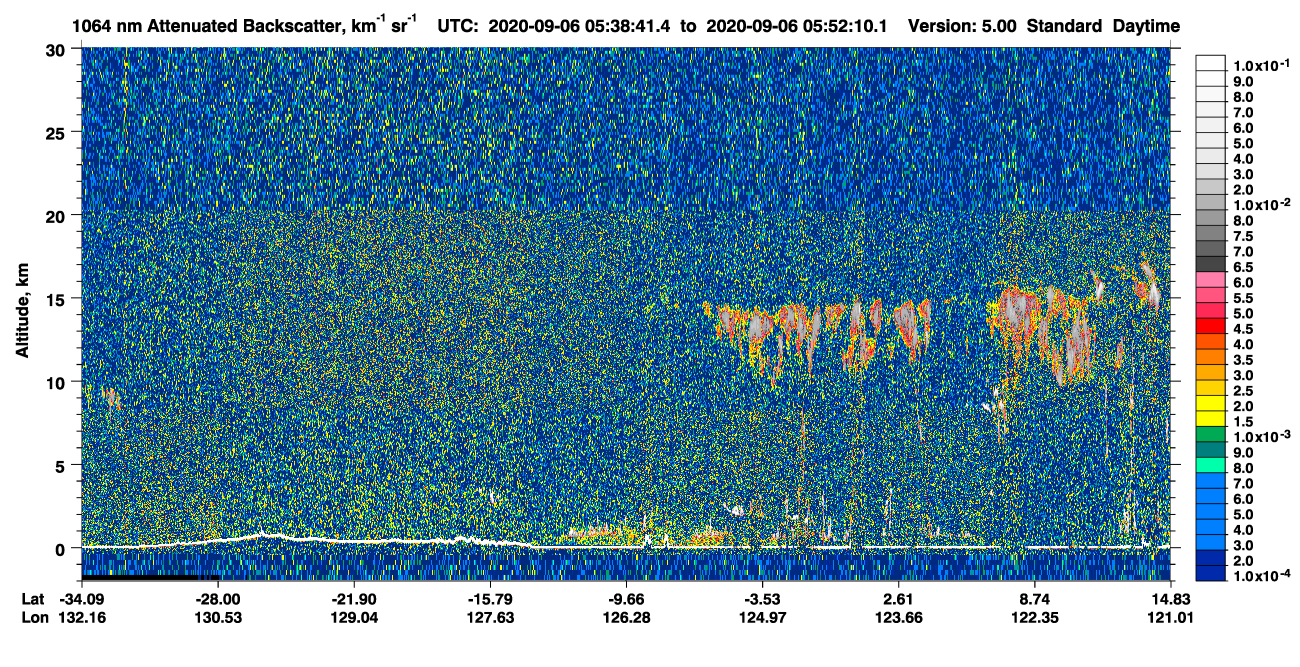This screenshot has width=1300, height=667.
Task: Pick the bright yellow swatch beside 2.0
Action: click(x=1210, y=403)
